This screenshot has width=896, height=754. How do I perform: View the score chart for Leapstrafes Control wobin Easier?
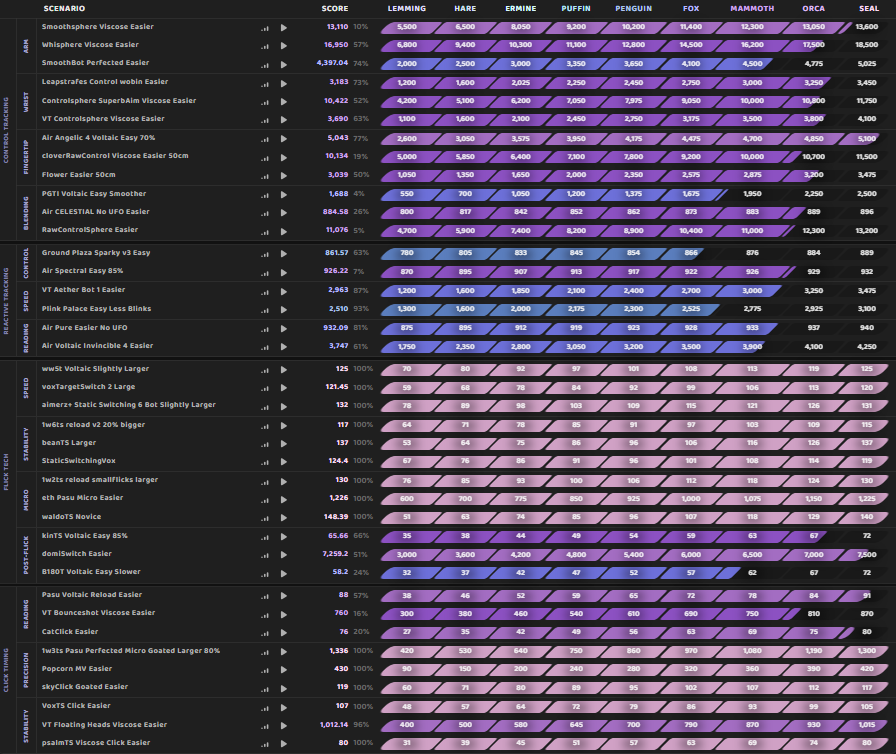tap(265, 84)
